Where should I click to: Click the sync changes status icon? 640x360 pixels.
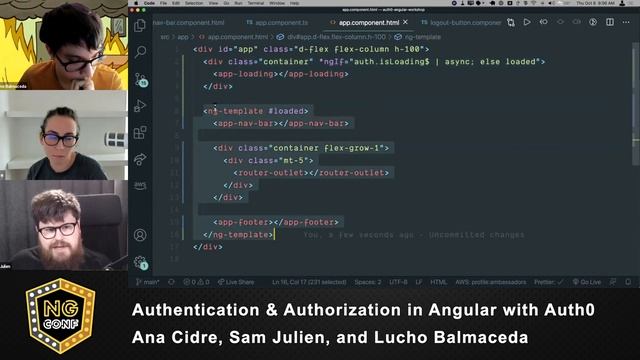171,282
